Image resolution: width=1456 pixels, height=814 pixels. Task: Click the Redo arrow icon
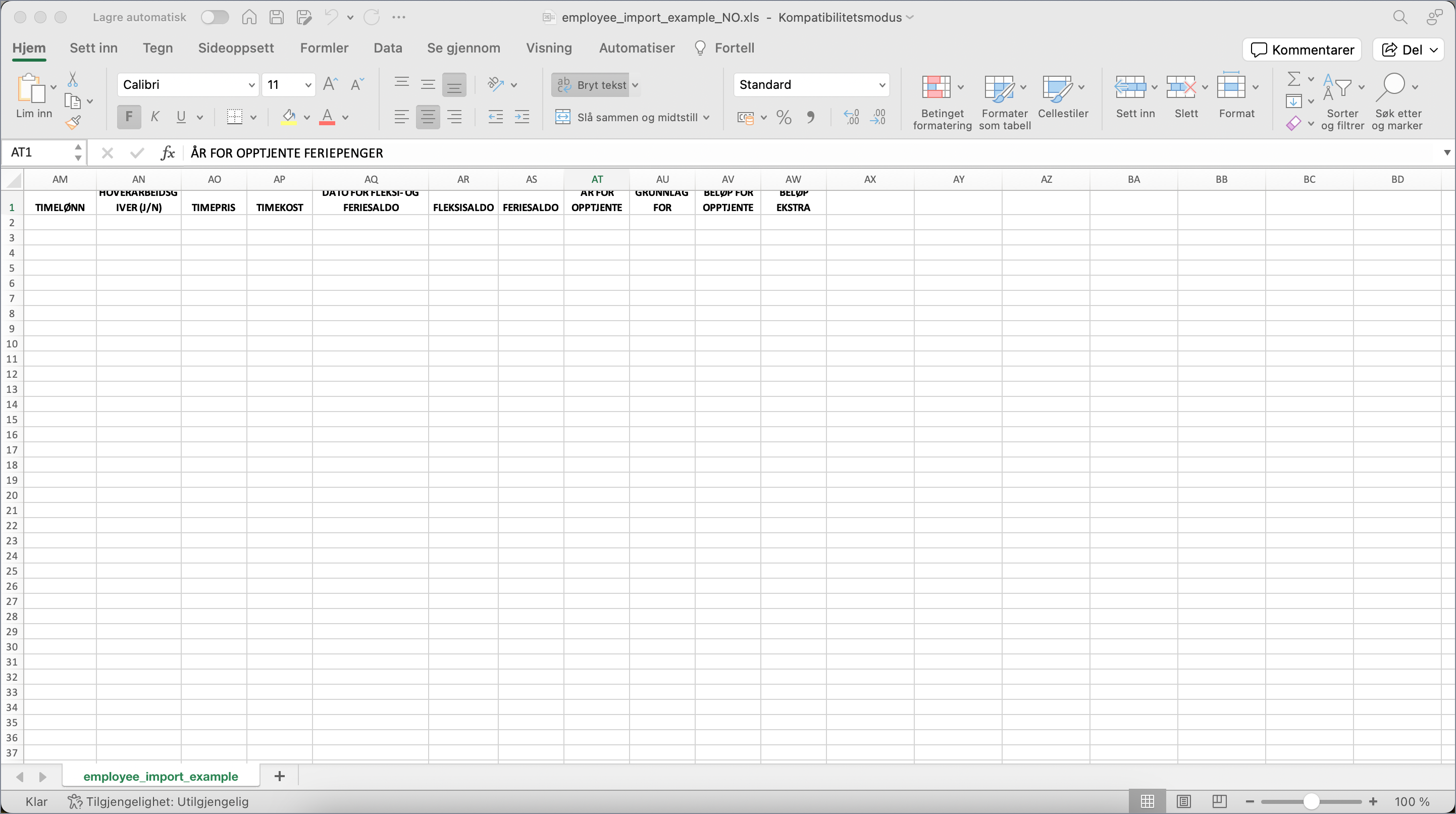[372, 17]
